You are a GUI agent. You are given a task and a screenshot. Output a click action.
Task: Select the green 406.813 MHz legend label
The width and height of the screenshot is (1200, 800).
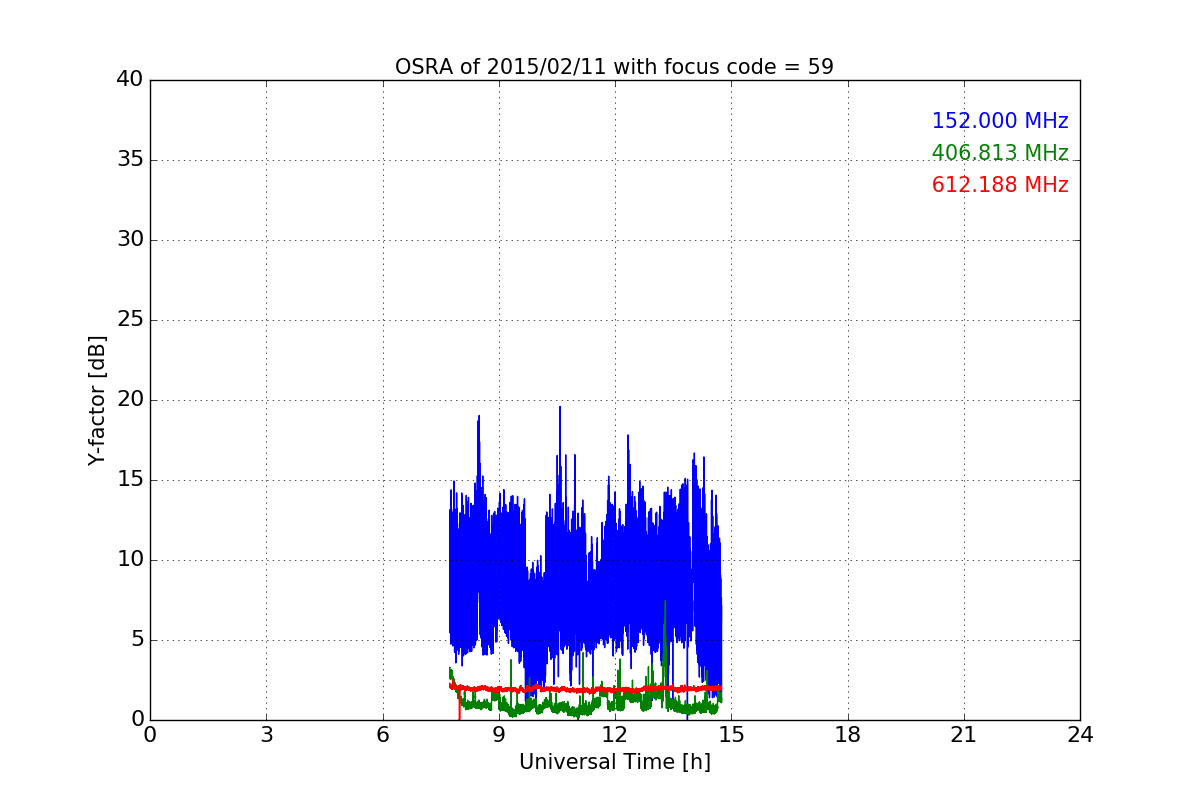tap(1000, 153)
